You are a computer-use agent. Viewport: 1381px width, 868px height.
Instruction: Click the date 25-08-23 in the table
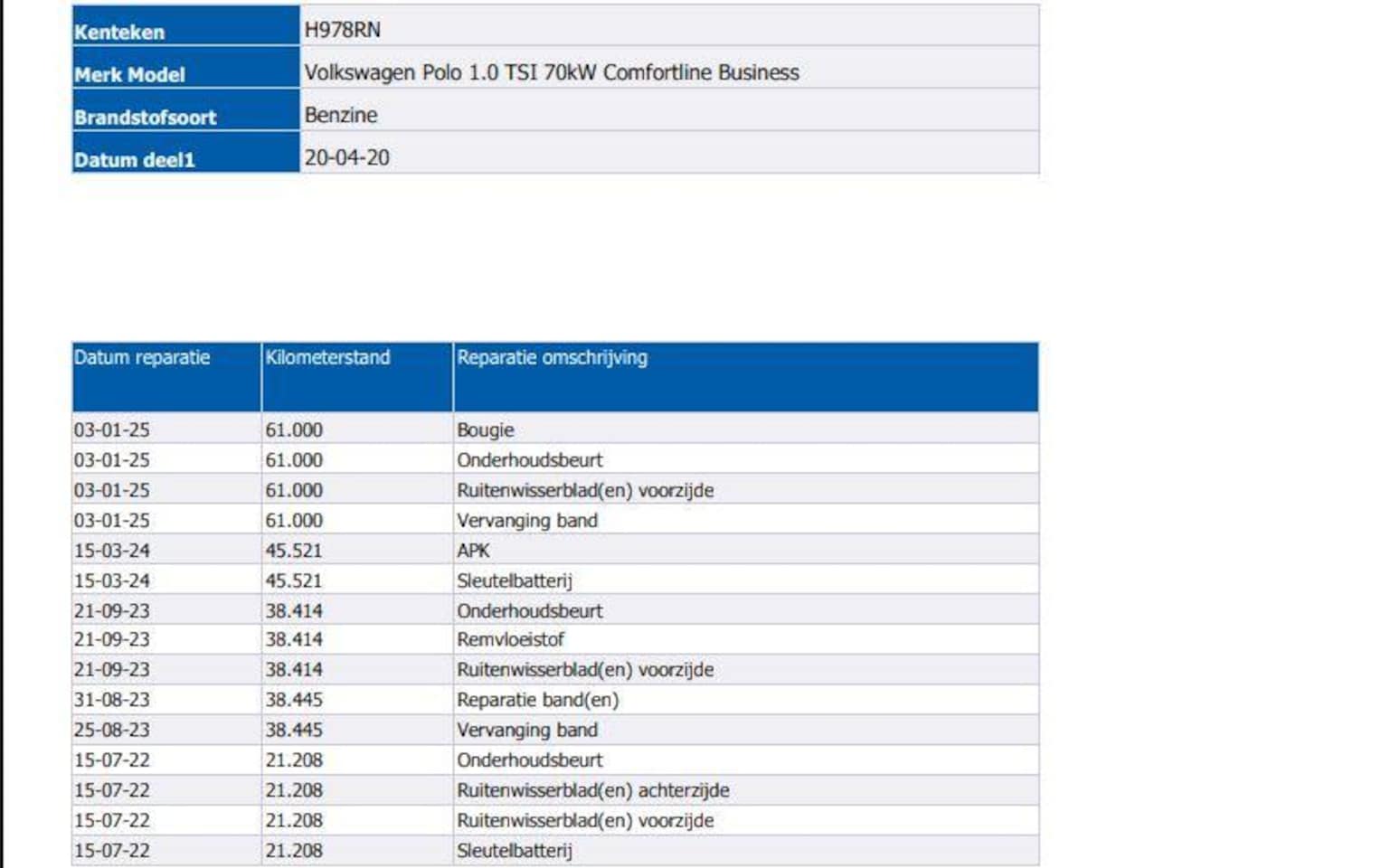pos(112,730)
